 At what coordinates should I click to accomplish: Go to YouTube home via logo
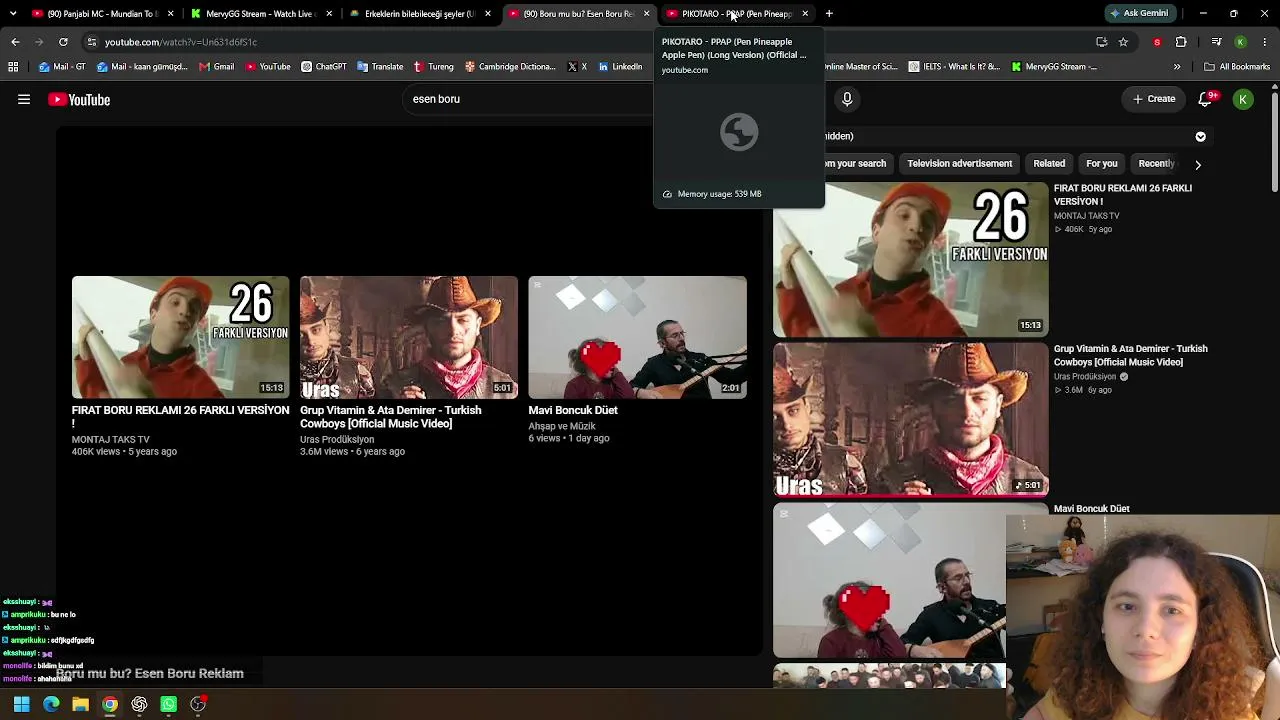click(x=79, y=99)
